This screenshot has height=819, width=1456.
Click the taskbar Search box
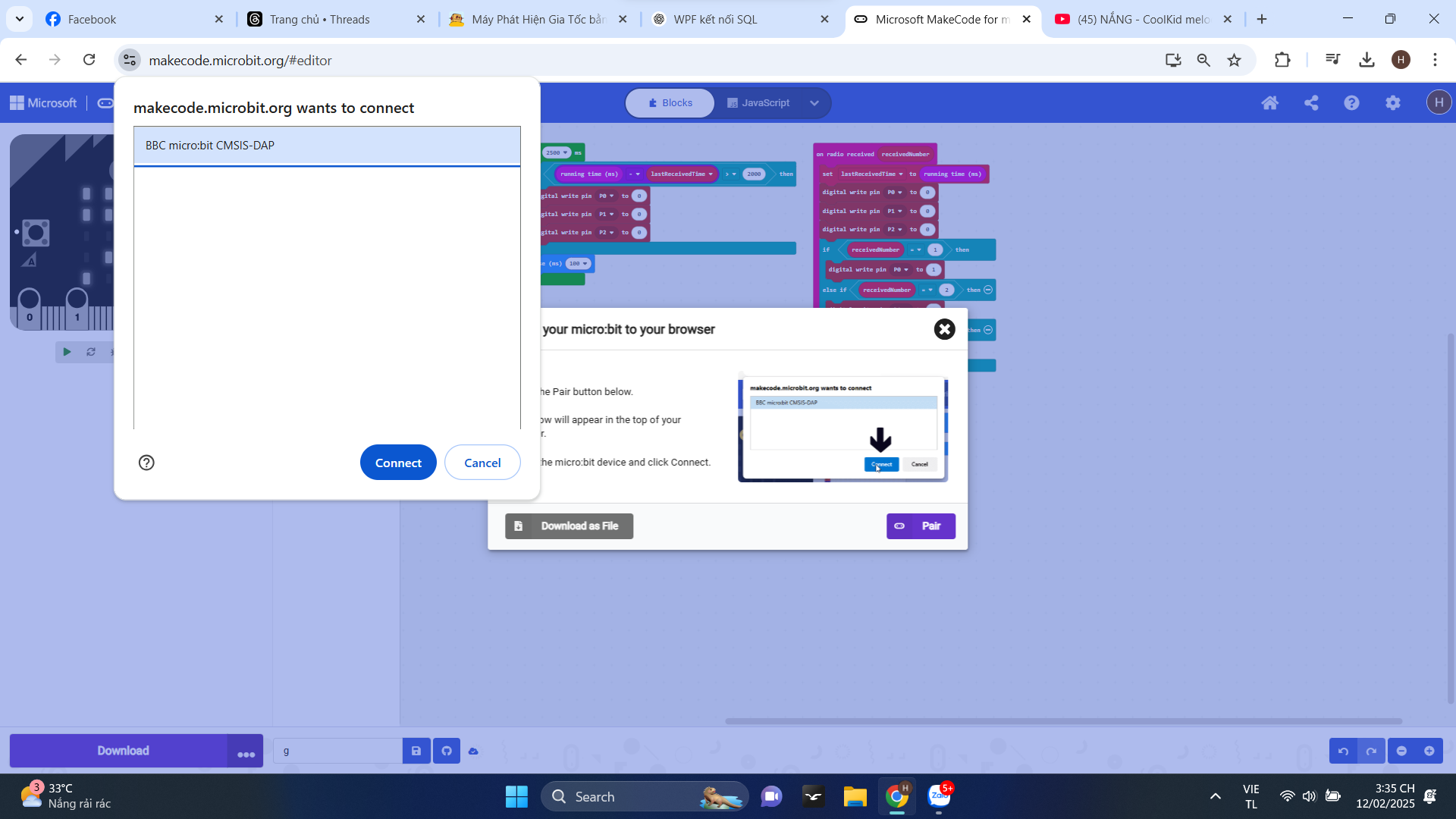(645, 796)
